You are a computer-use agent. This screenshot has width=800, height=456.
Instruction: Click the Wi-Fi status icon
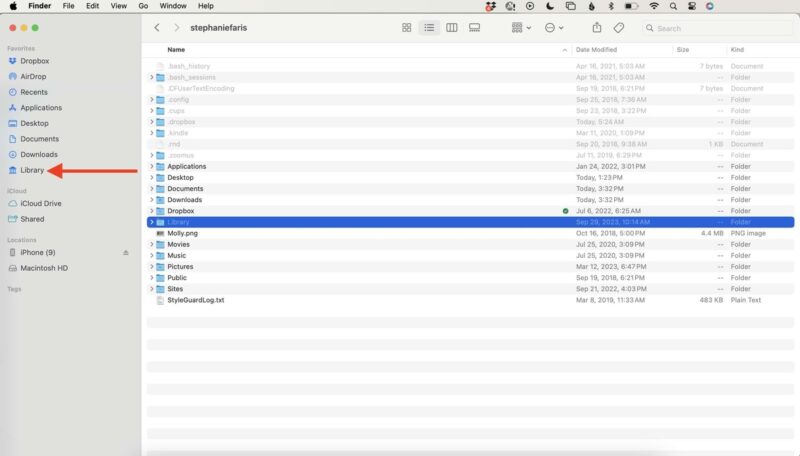point(654,6)
